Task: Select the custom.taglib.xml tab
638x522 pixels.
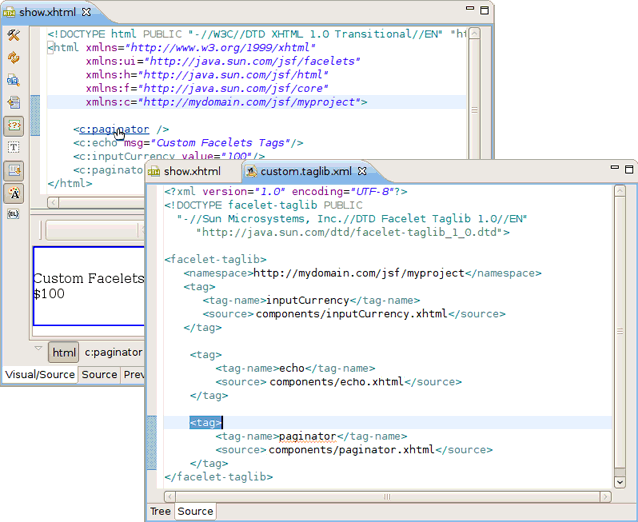Action: click(x=306, y=171)
